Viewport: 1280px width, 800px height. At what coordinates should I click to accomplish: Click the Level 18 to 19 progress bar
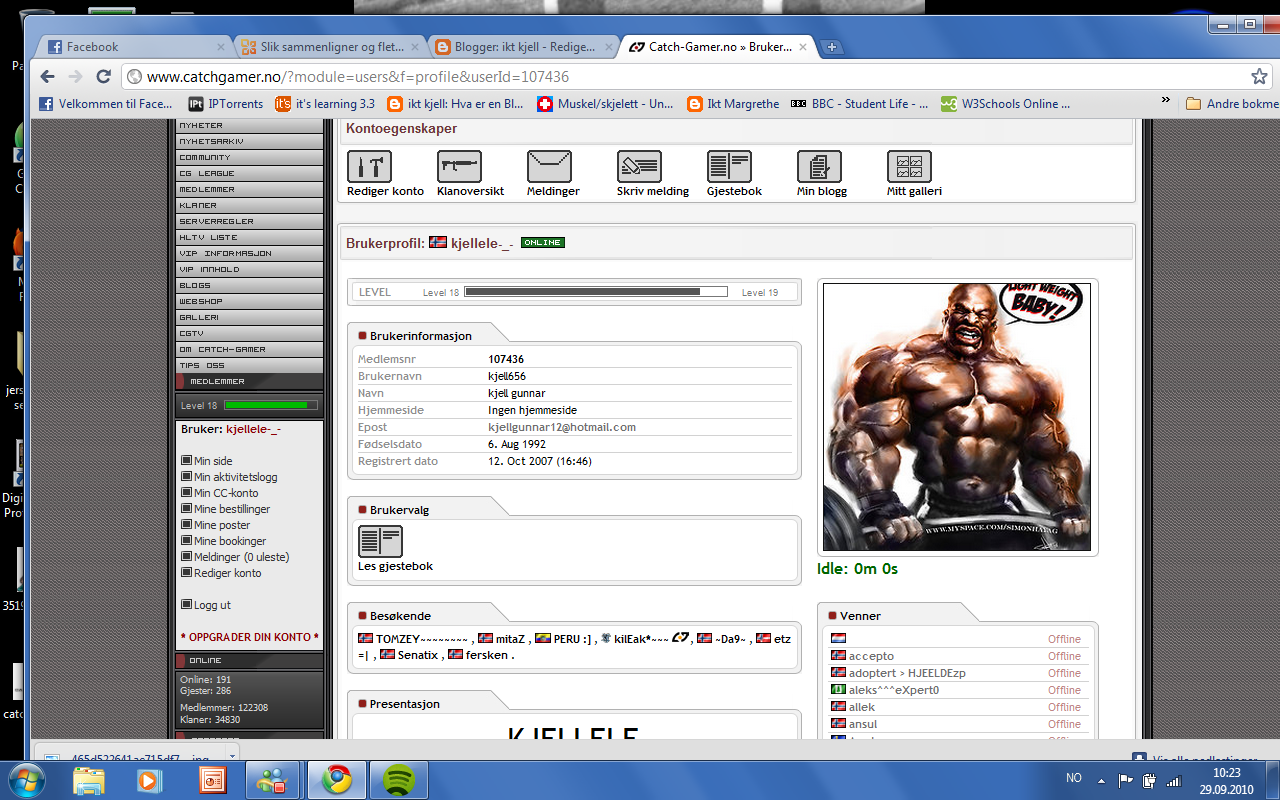click(x=596, y=292)
